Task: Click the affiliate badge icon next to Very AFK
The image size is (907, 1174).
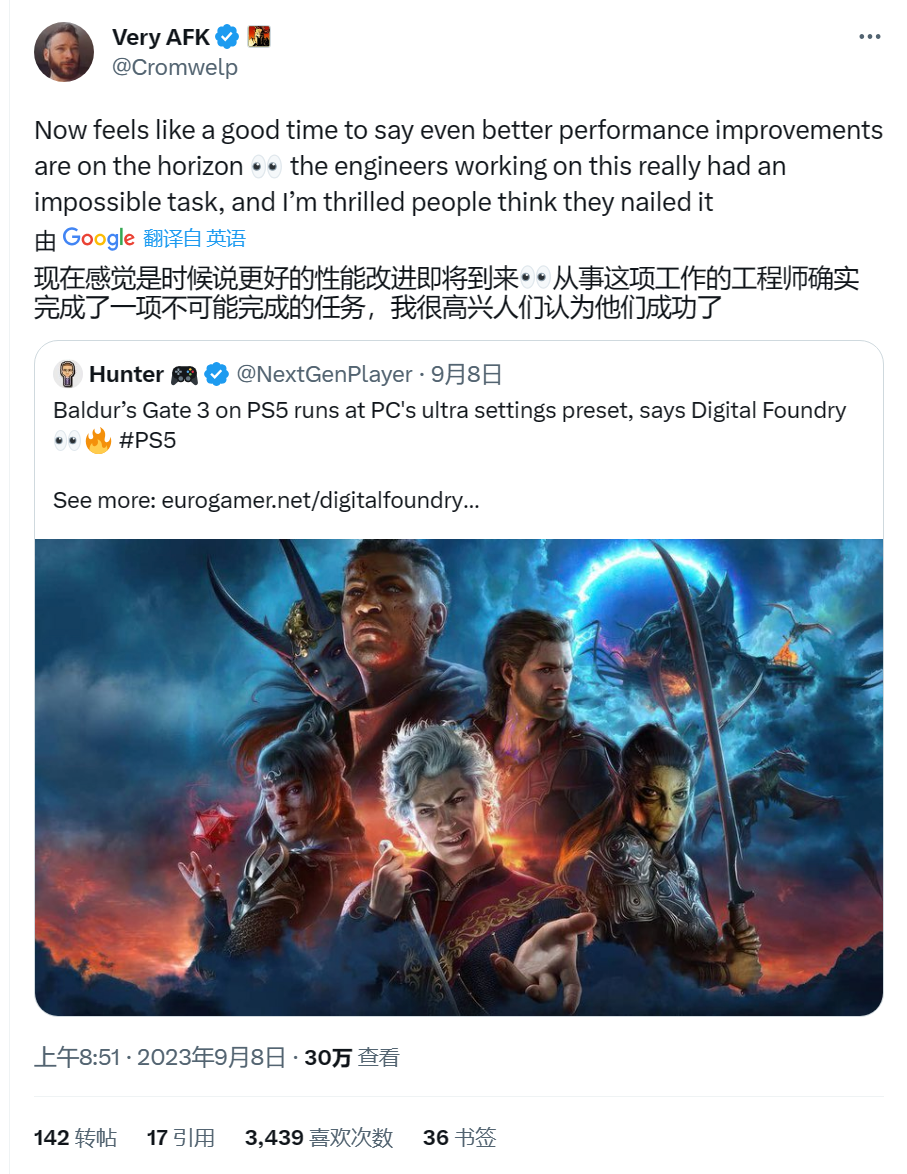Action: coord(259,36)
